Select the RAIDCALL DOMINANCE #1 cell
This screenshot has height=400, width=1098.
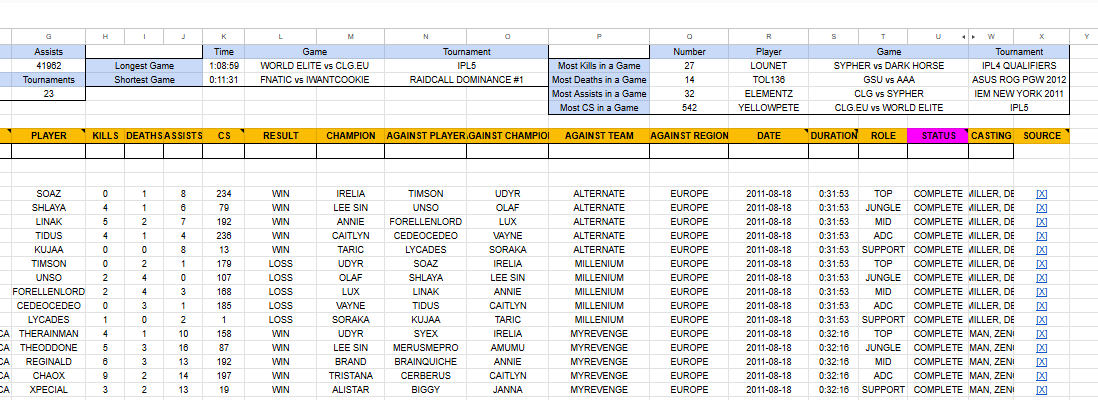[466, 80]
